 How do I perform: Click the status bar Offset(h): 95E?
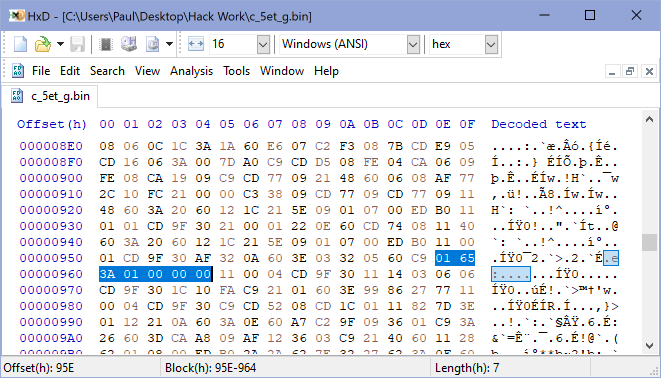38,368
